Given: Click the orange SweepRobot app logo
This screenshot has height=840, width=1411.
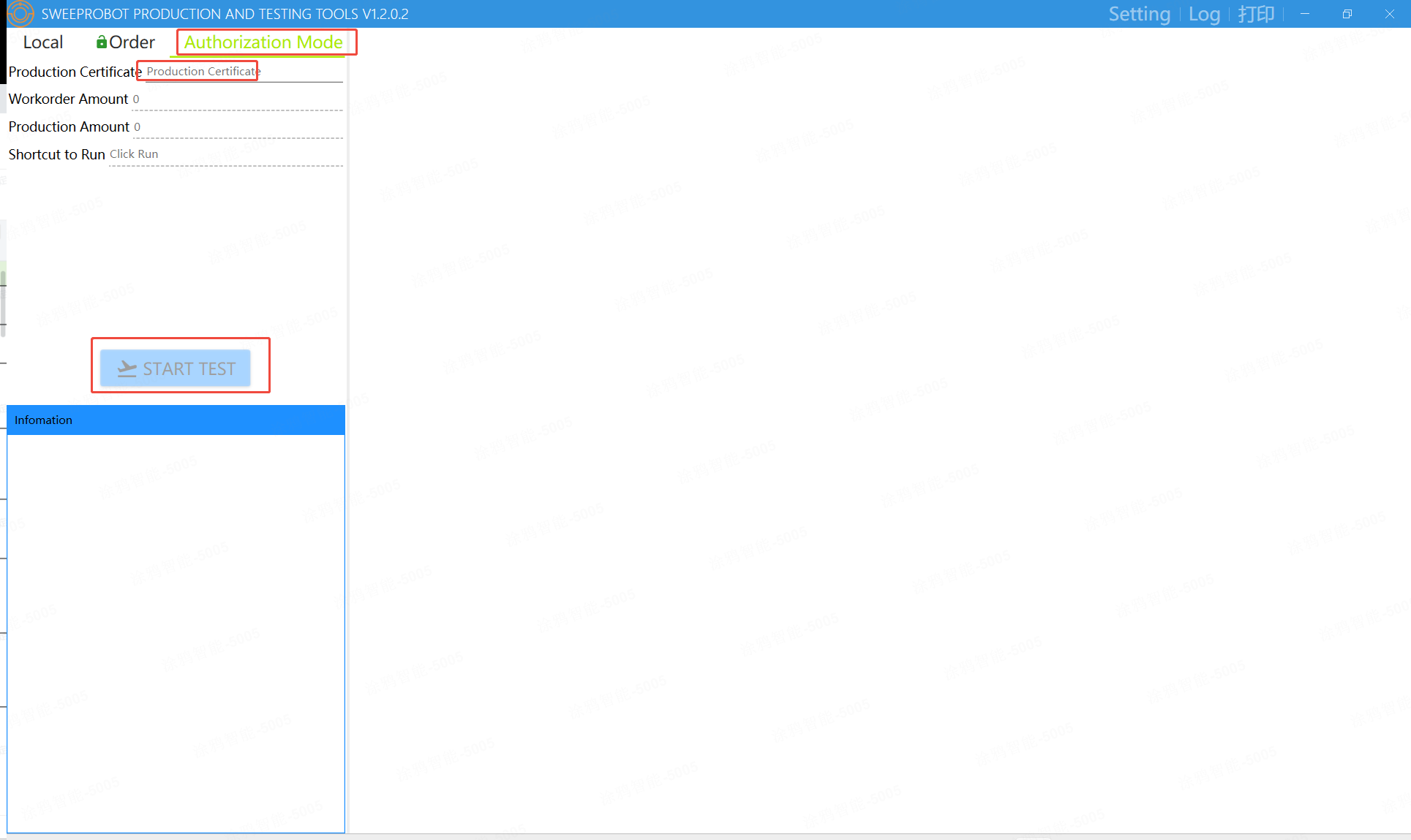Looking at the screenshot, I should click(20, 13).
